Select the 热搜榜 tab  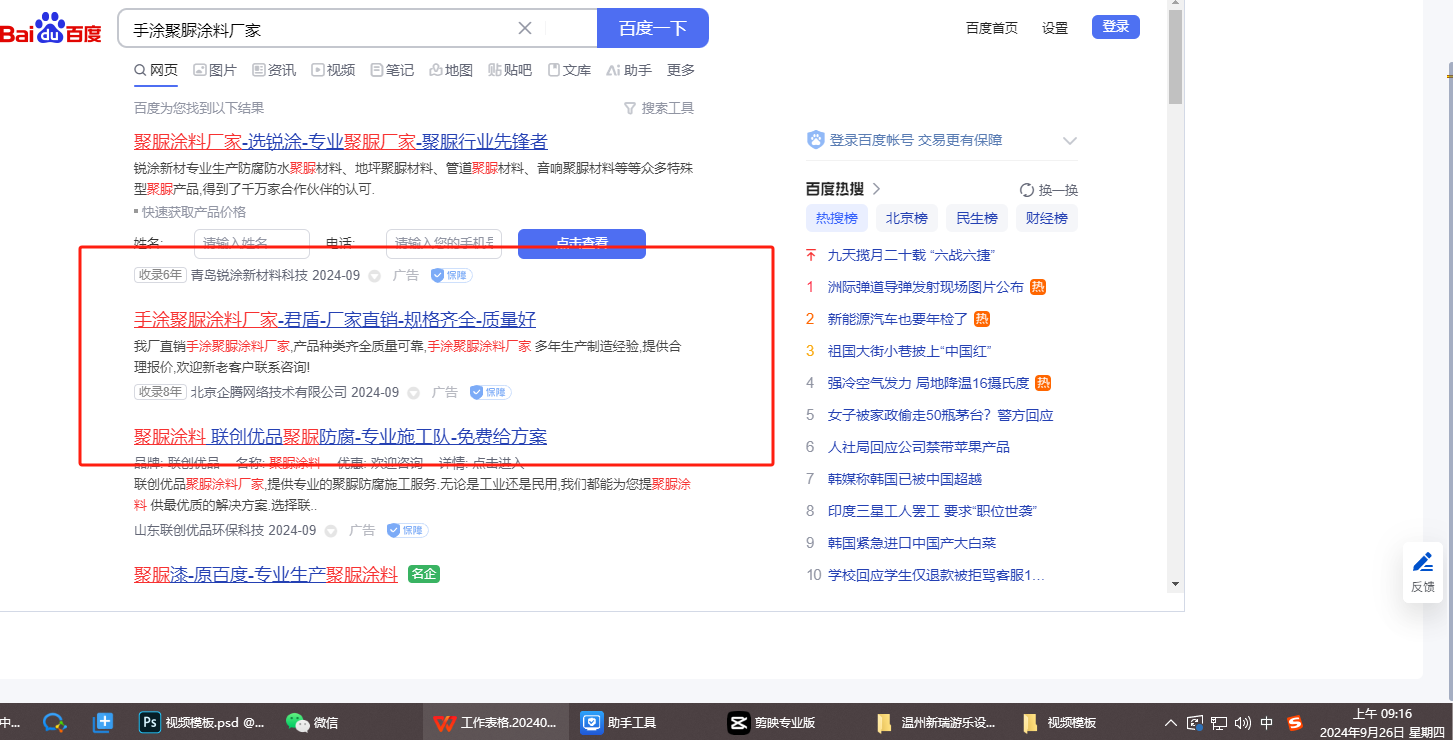(837, 218)
